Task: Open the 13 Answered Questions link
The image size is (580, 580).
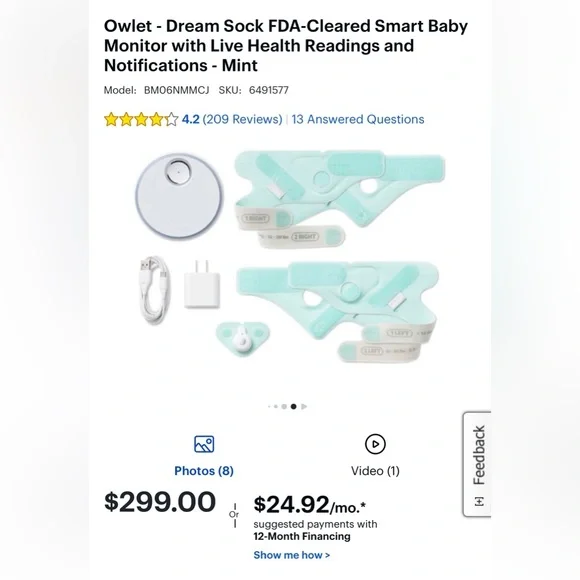Action: click(358, 119)
